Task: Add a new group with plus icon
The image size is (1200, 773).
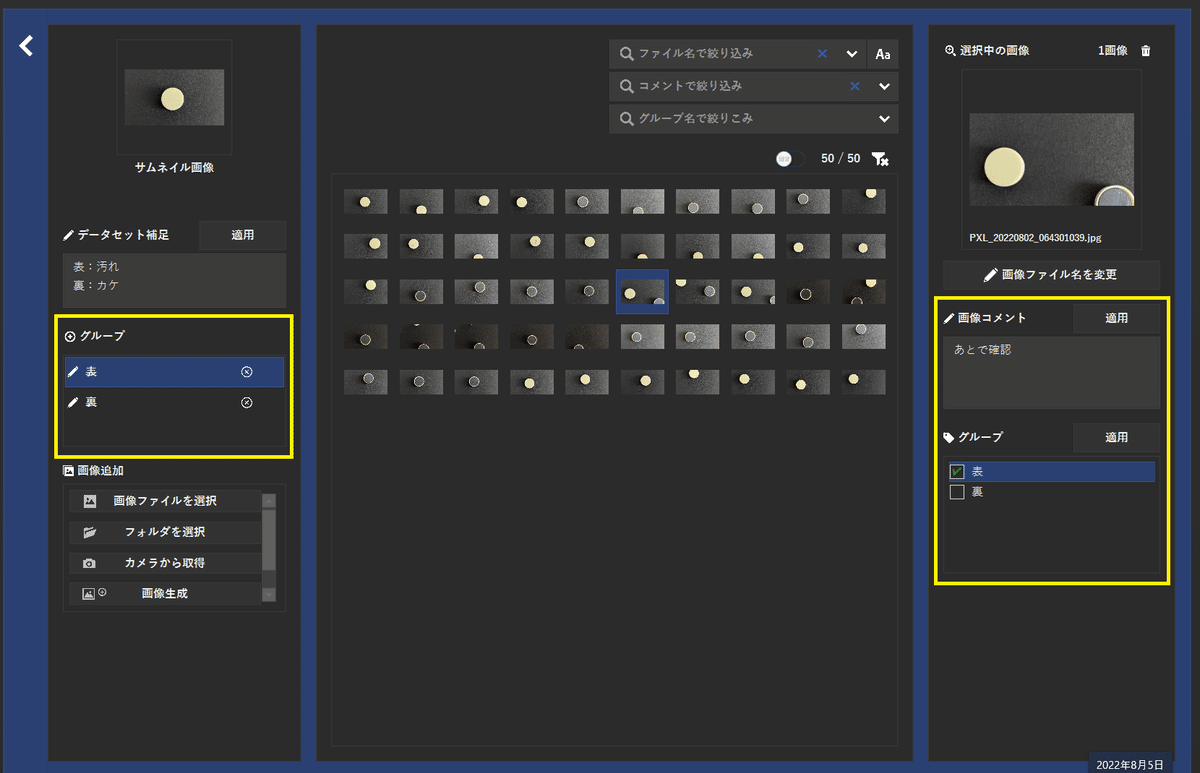Action: 70,337
